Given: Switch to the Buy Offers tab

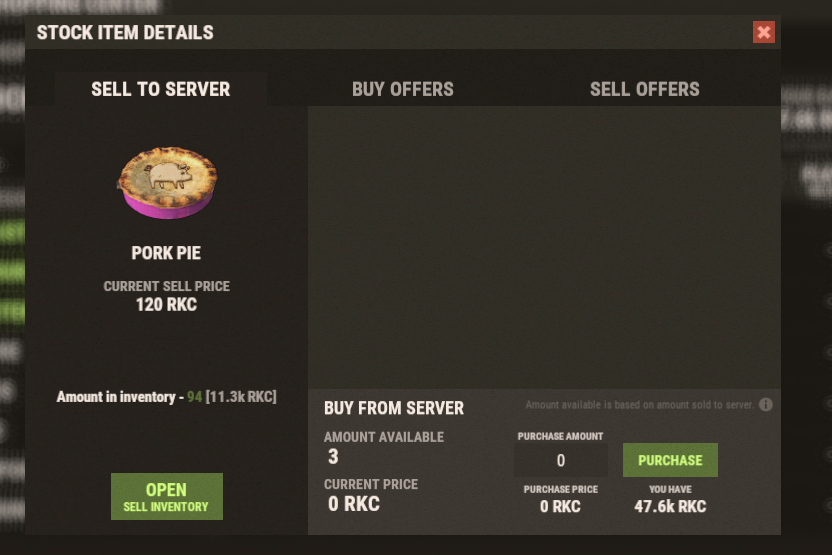Looking at the screenshot, I should (x=402, y=89).
